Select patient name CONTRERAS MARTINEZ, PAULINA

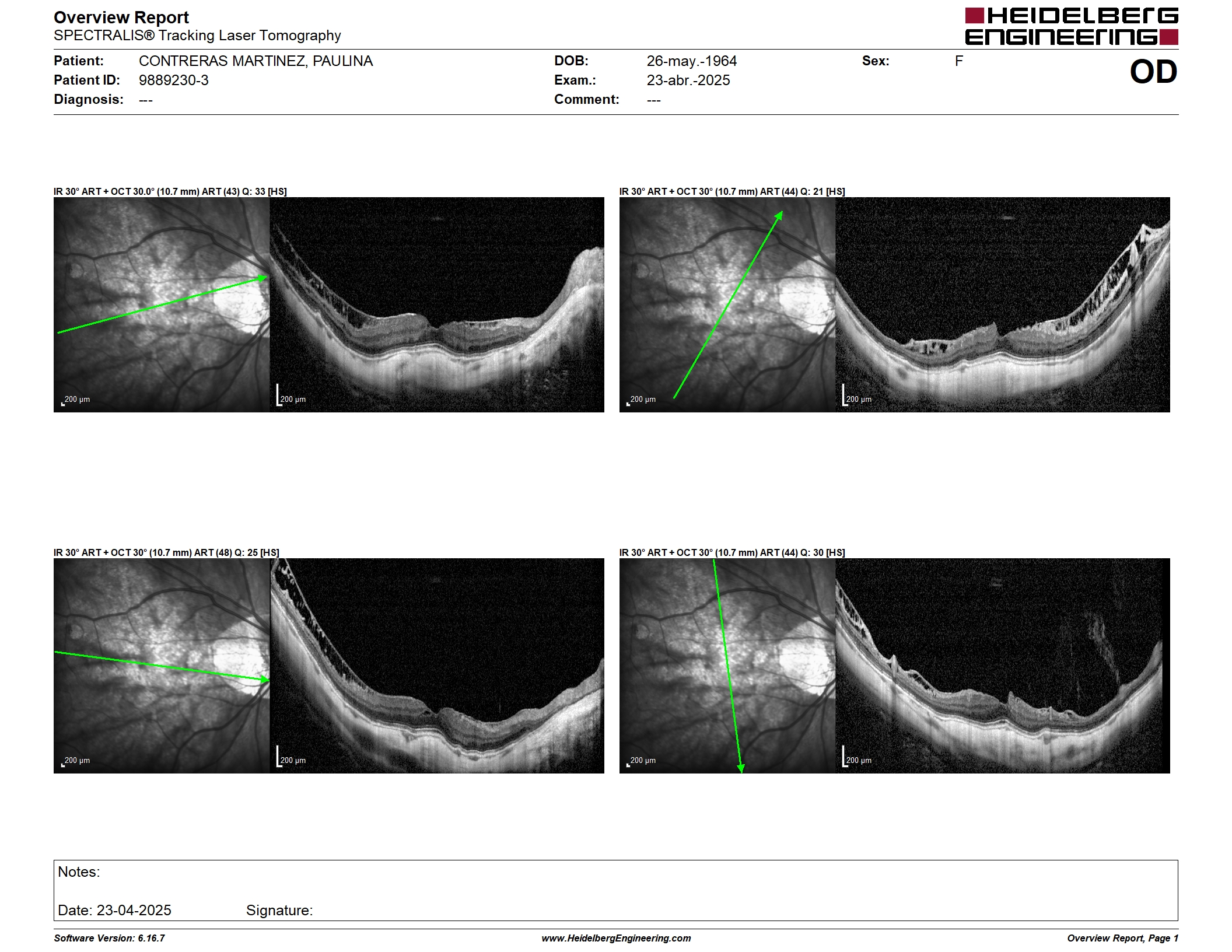point(256,61)
